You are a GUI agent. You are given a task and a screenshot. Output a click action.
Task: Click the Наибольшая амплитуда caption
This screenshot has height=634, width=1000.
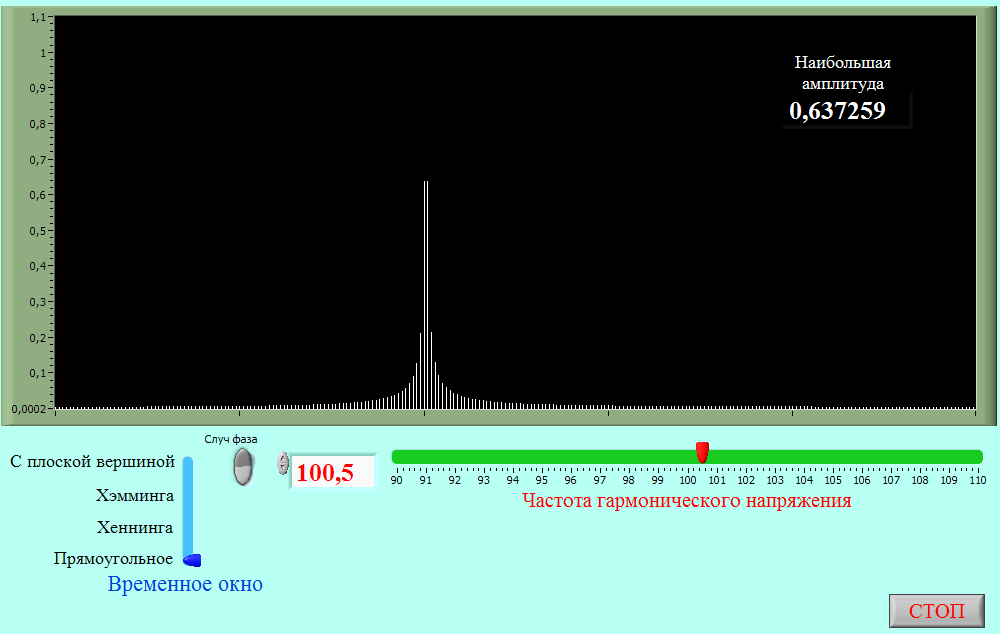tap(842, 73)
